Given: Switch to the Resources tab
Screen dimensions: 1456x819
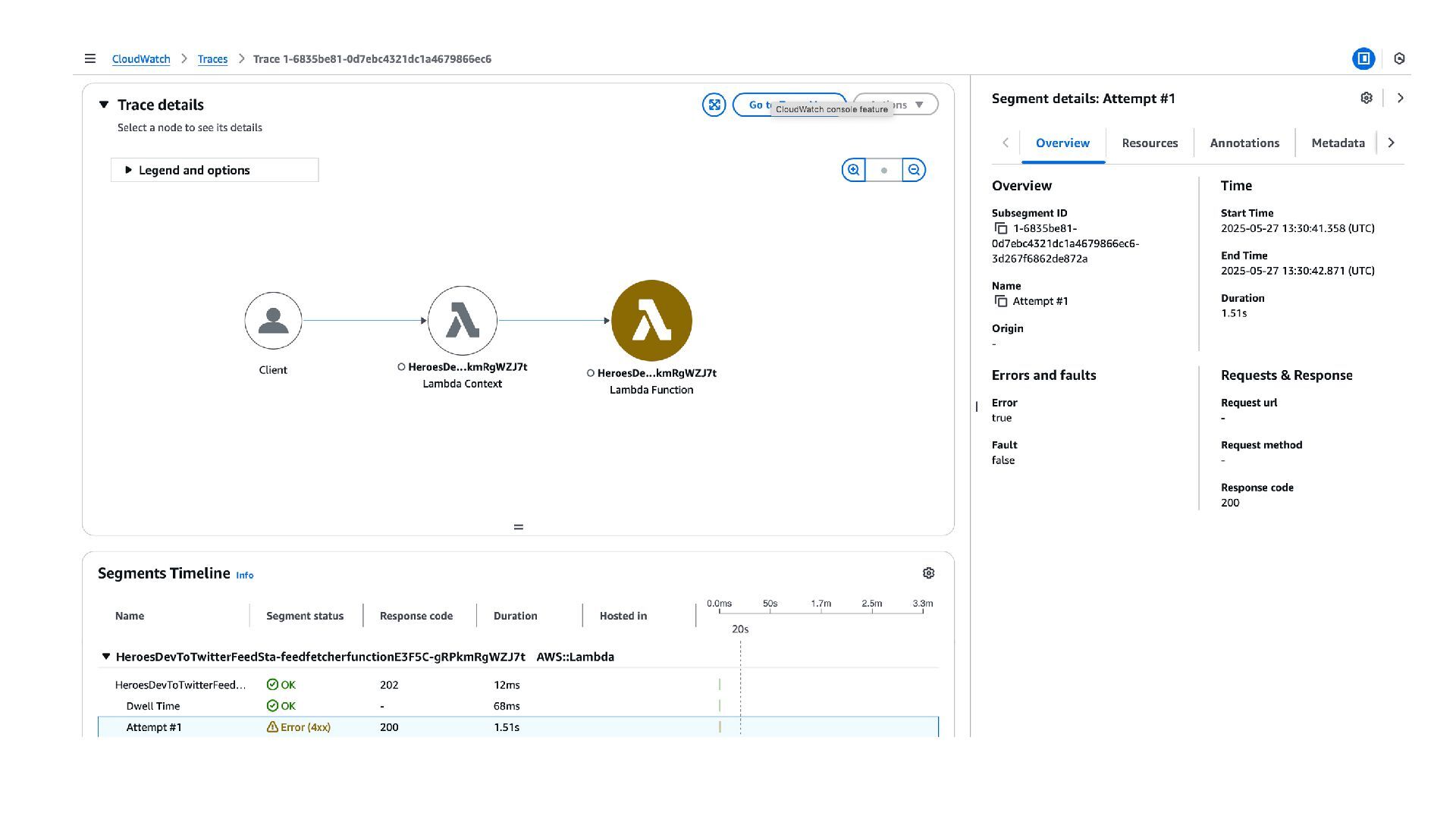Looking at the screenshot, I should [1150, 143].
